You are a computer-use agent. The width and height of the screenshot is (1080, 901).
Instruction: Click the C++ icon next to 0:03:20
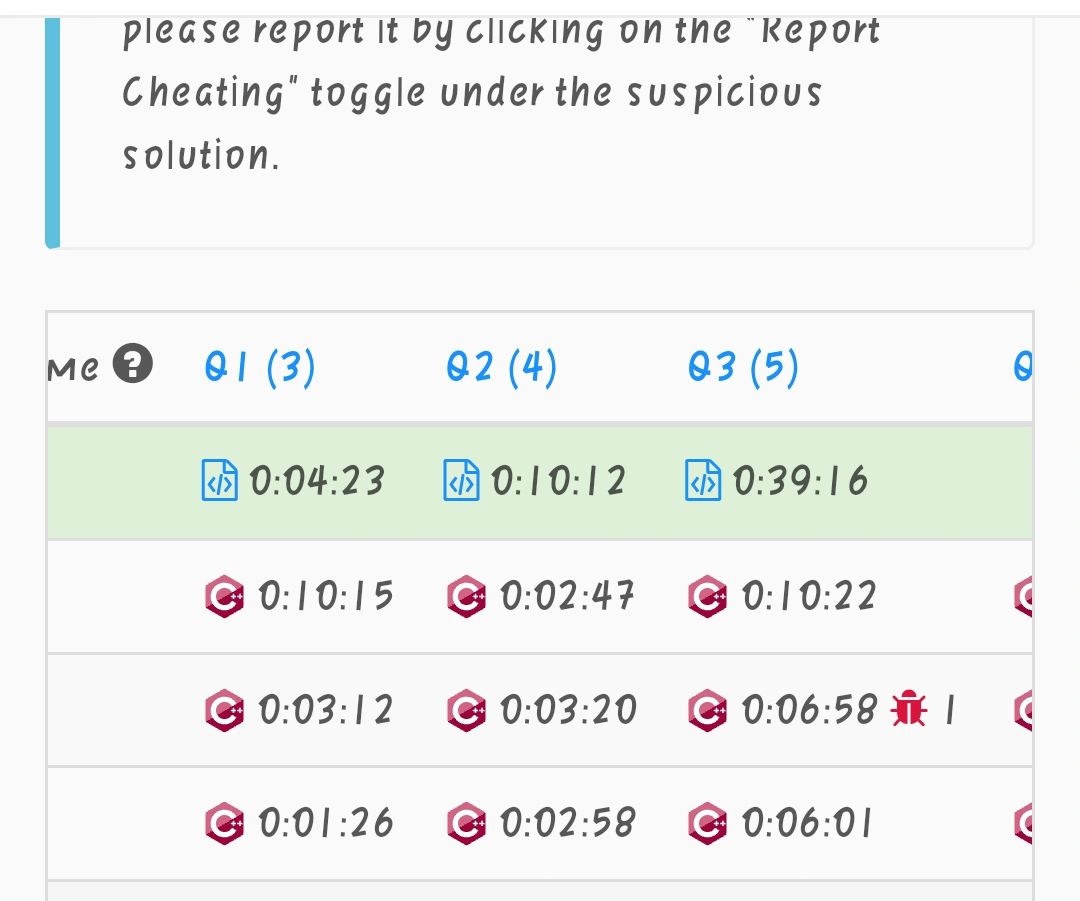pyautogui.click(x=466, y=710)
